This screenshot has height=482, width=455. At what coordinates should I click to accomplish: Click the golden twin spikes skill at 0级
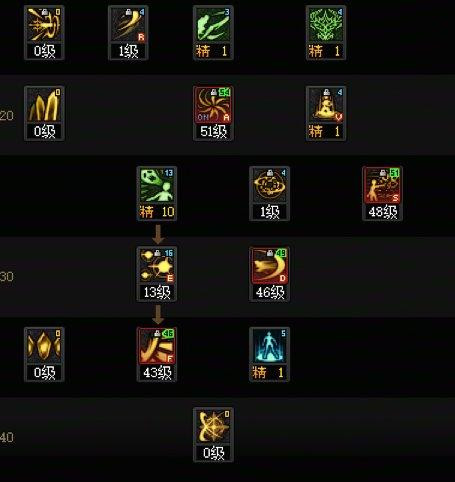click(x=44, y=105)
